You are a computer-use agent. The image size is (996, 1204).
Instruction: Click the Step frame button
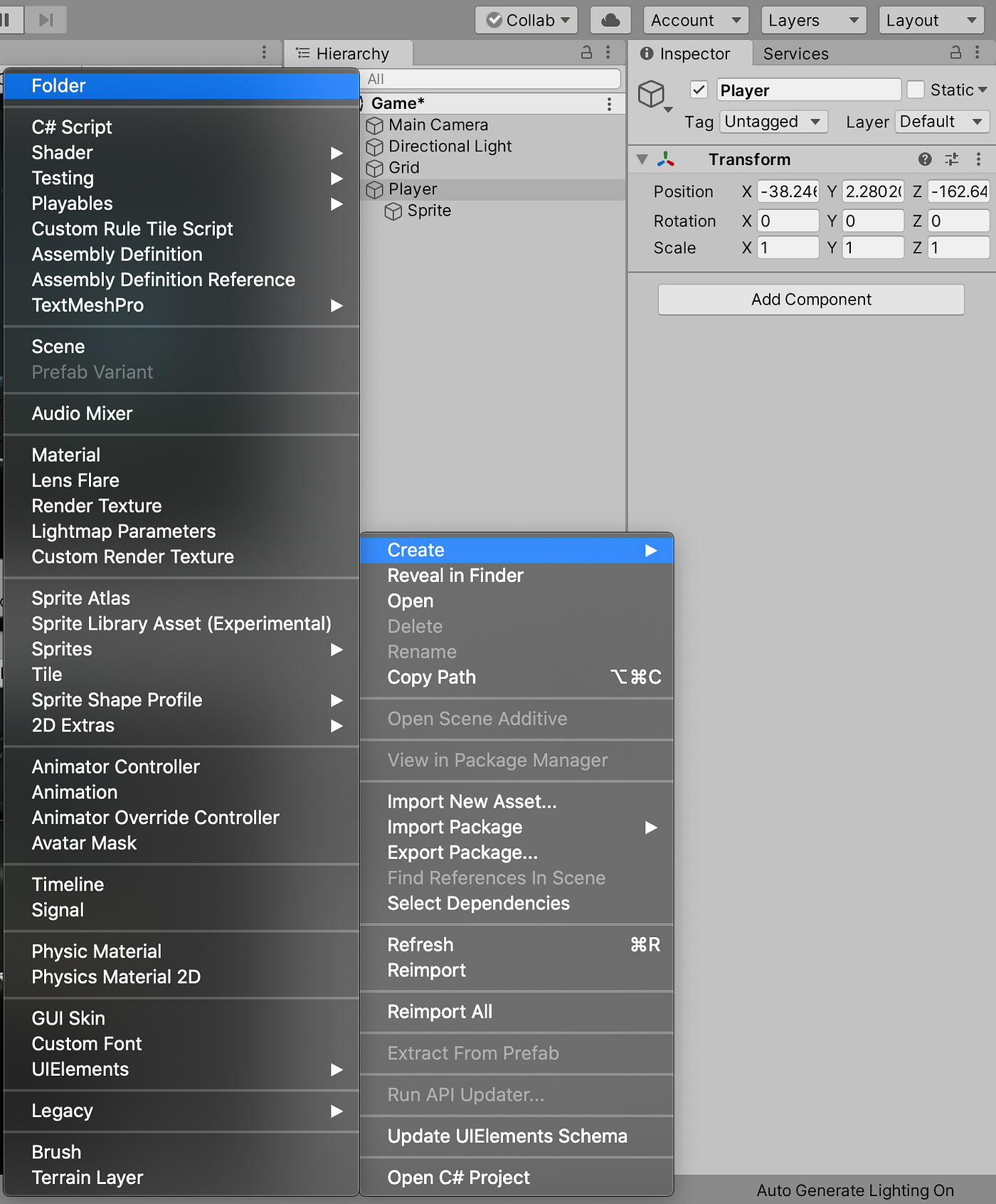tap(46, 20)
